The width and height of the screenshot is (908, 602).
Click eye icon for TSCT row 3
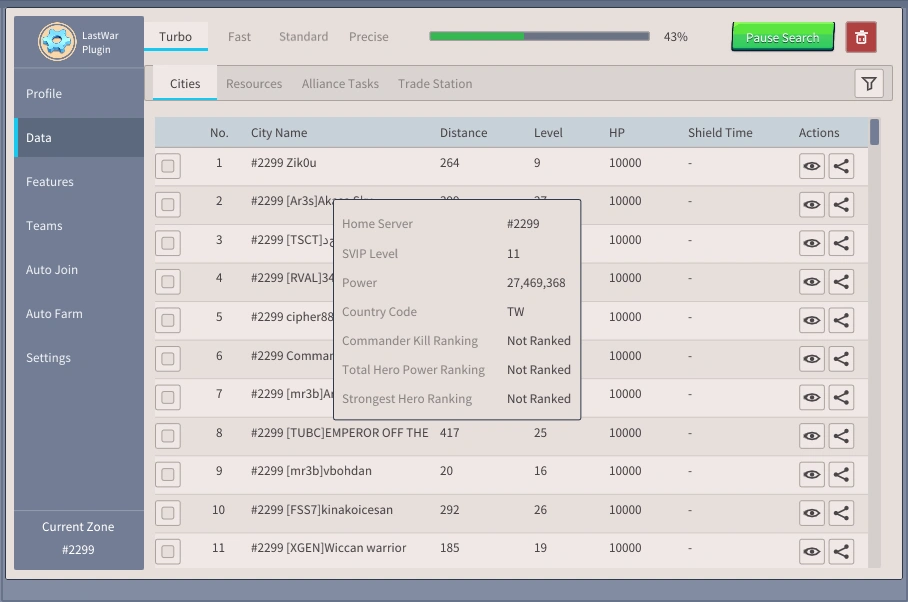812,243
